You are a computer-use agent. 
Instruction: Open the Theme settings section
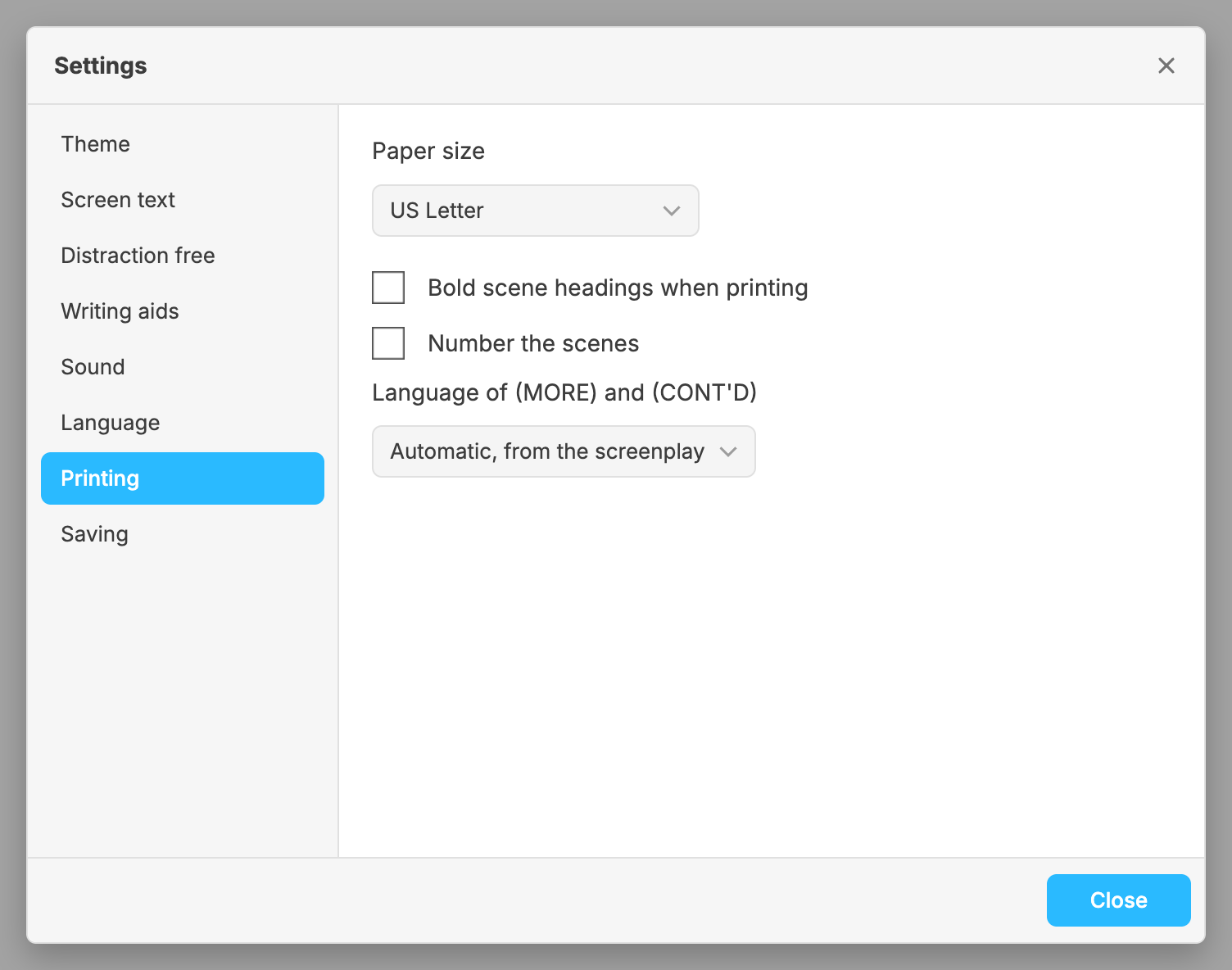tap(183, 144)
